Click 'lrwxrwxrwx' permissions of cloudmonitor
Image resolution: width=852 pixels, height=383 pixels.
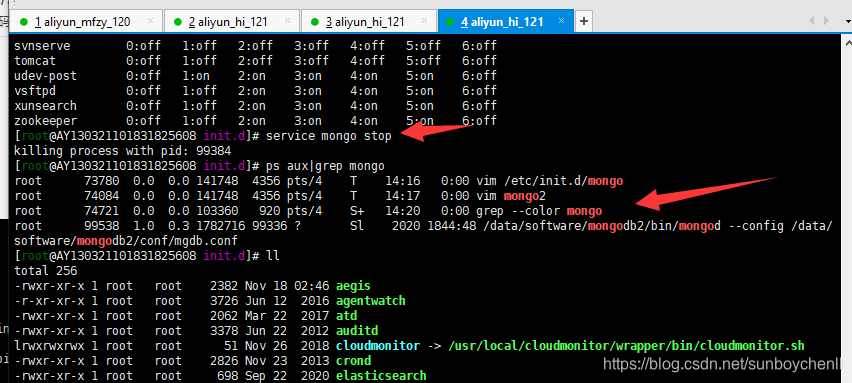pos(49,346)
